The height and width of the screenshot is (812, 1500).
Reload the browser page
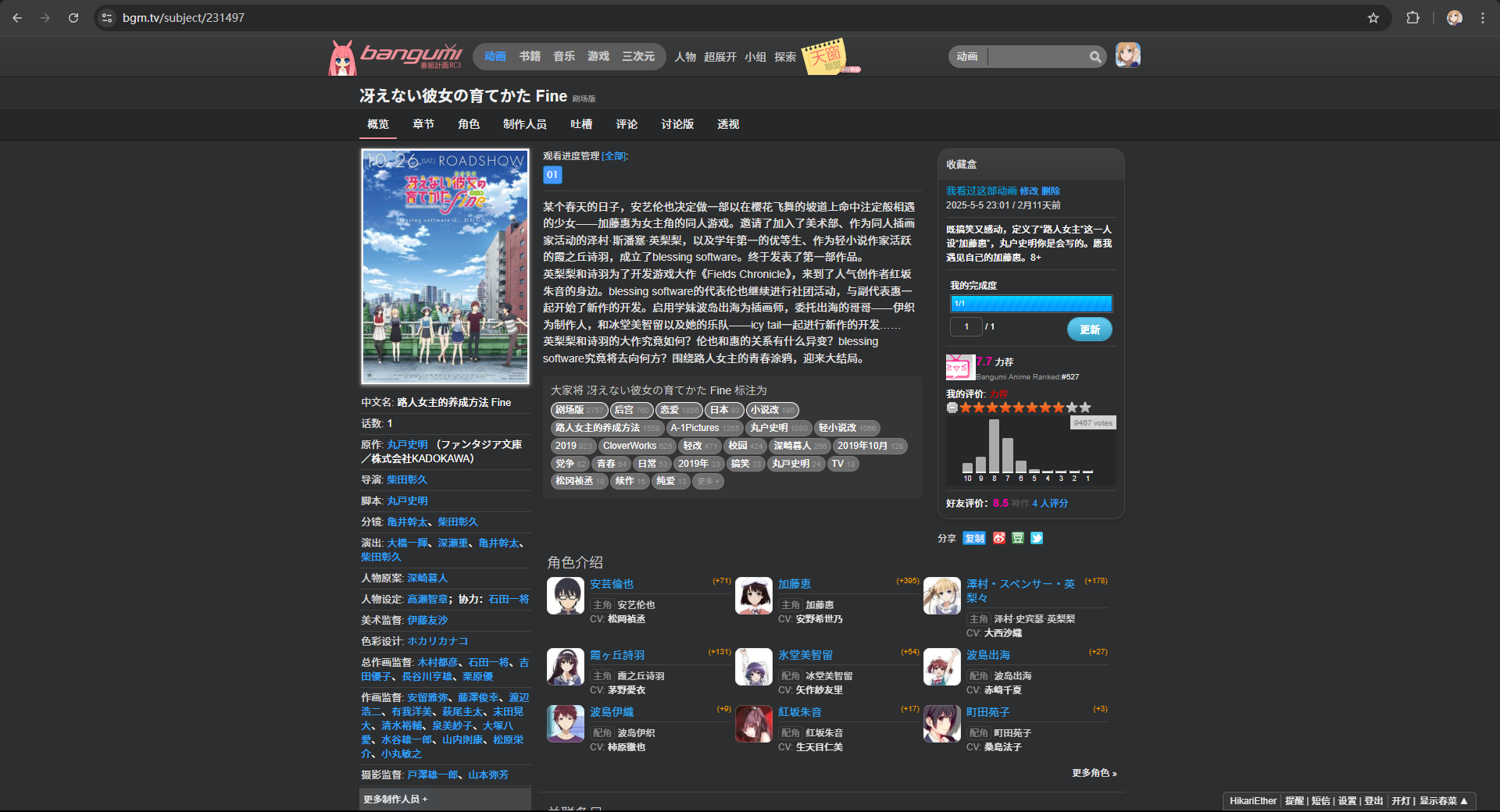[x=73, y=17]
